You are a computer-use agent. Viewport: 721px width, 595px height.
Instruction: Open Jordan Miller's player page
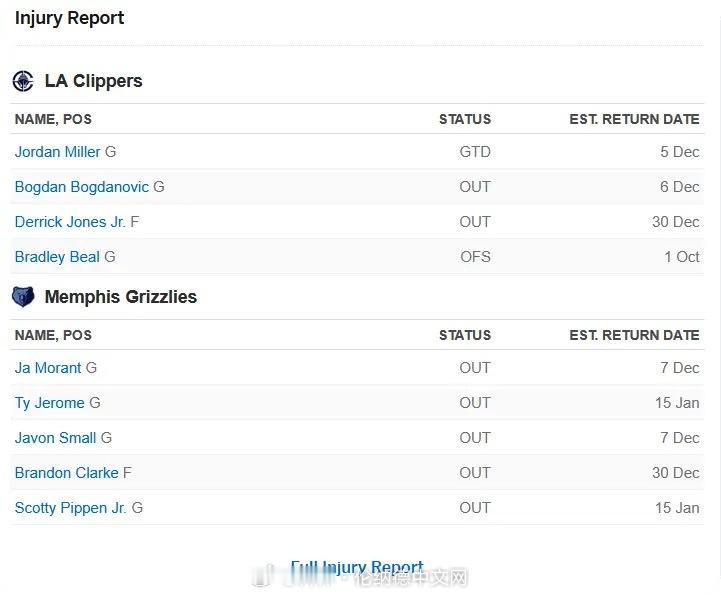pyautogui.click(x=58, y=152)
